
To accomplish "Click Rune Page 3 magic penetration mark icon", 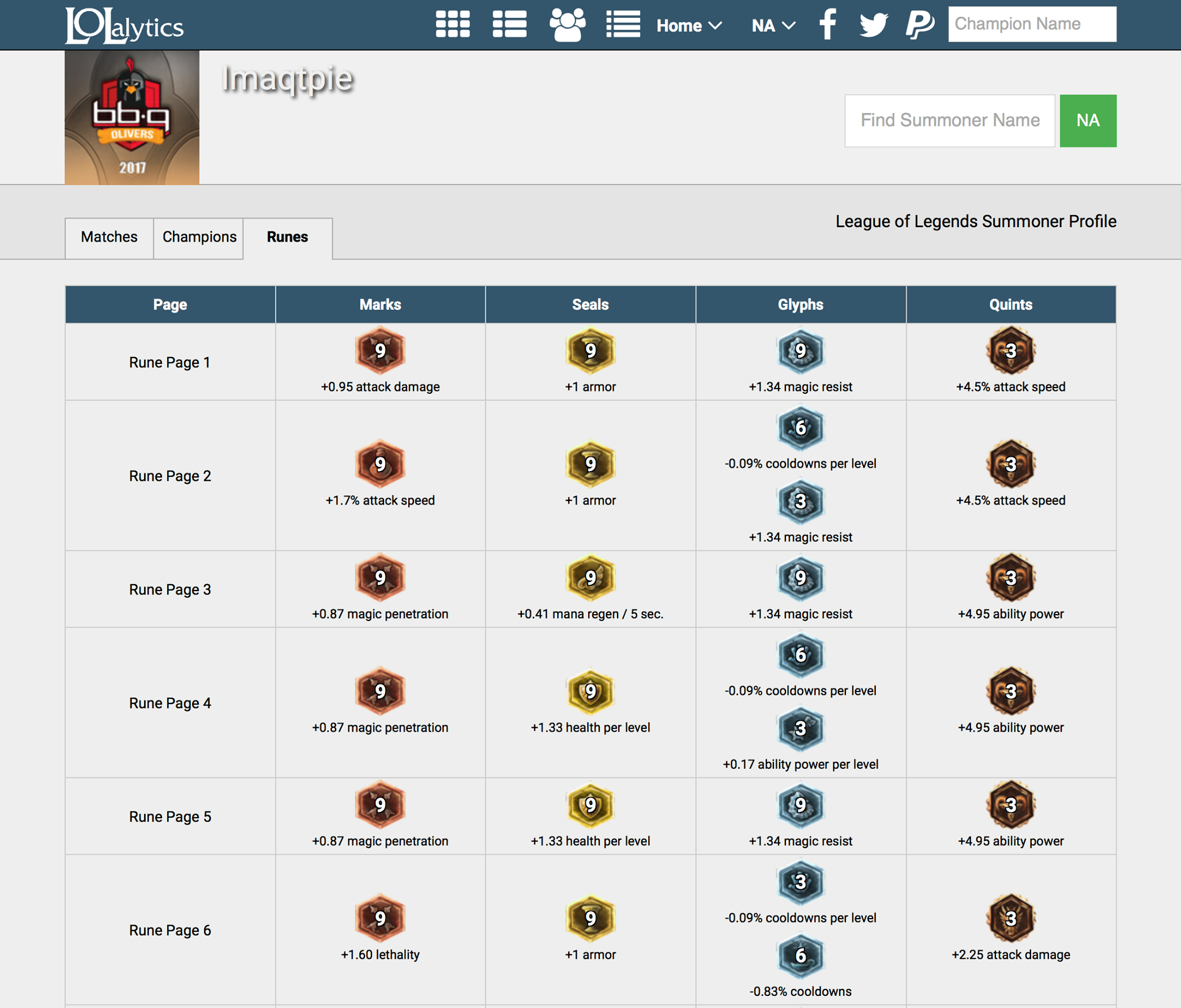I will pos(380,577).
